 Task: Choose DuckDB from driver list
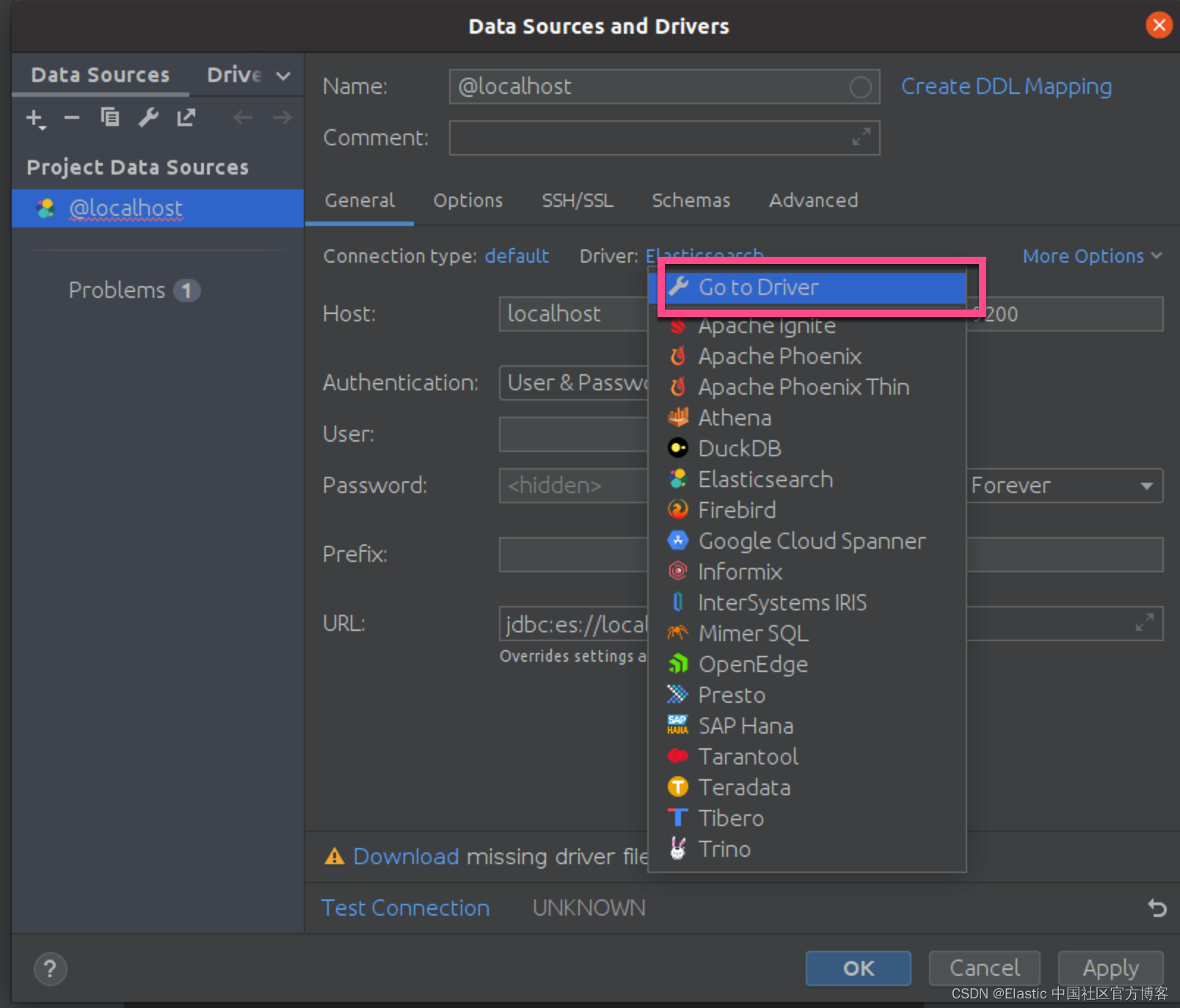click(x=807, y=449)
